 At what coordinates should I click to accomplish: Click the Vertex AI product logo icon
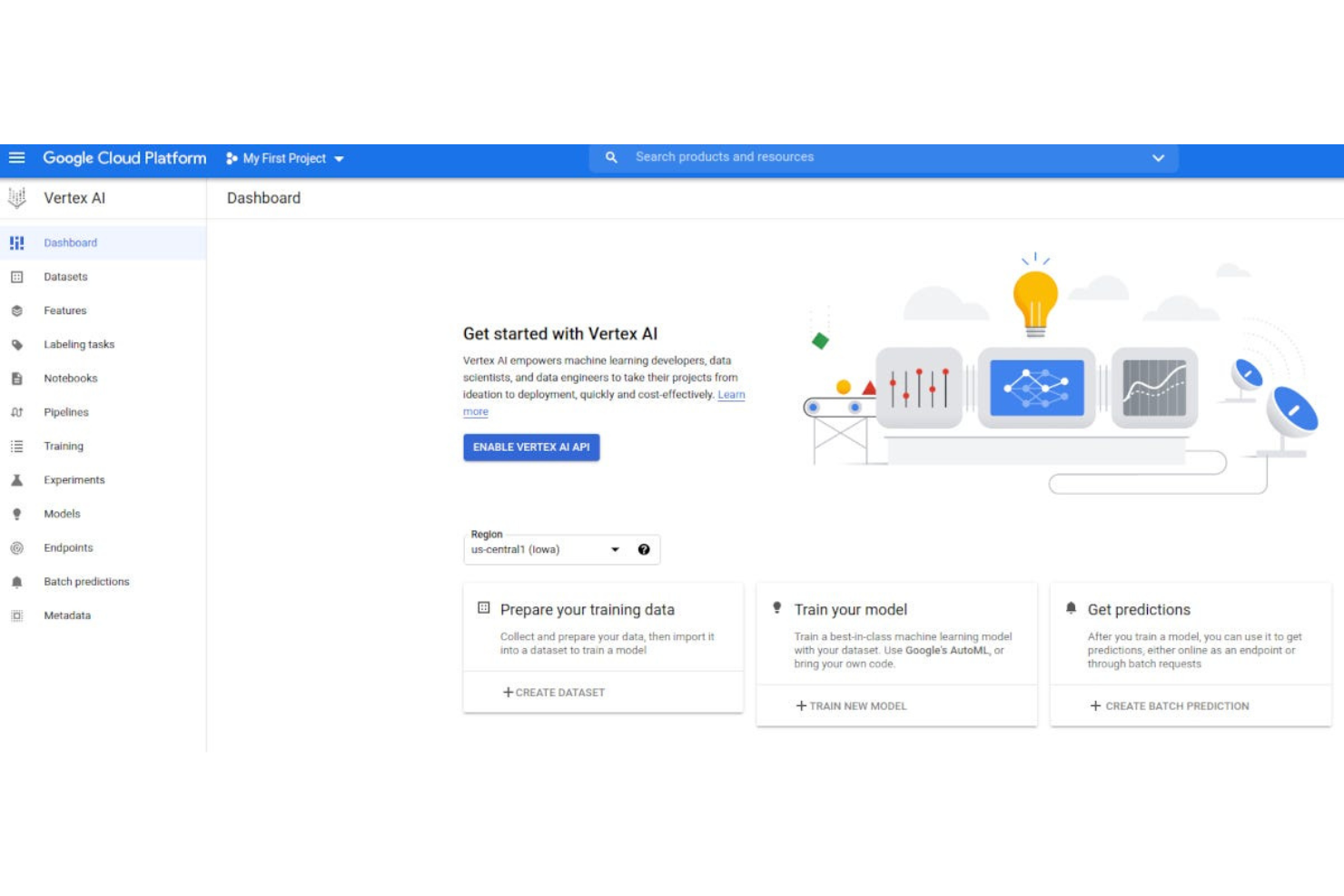(x=16, y=198)
